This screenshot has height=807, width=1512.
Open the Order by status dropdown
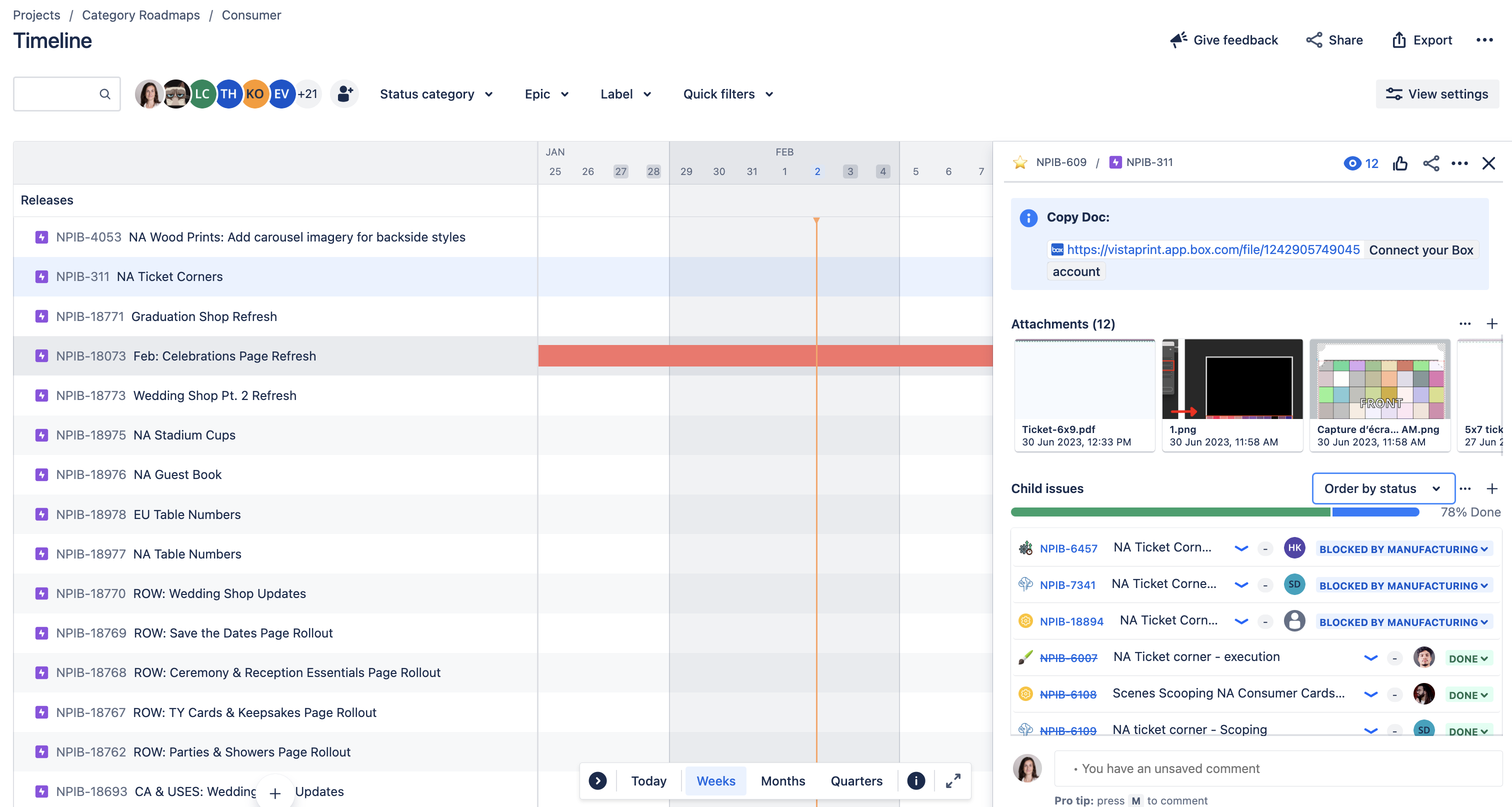coord(1383,488)
